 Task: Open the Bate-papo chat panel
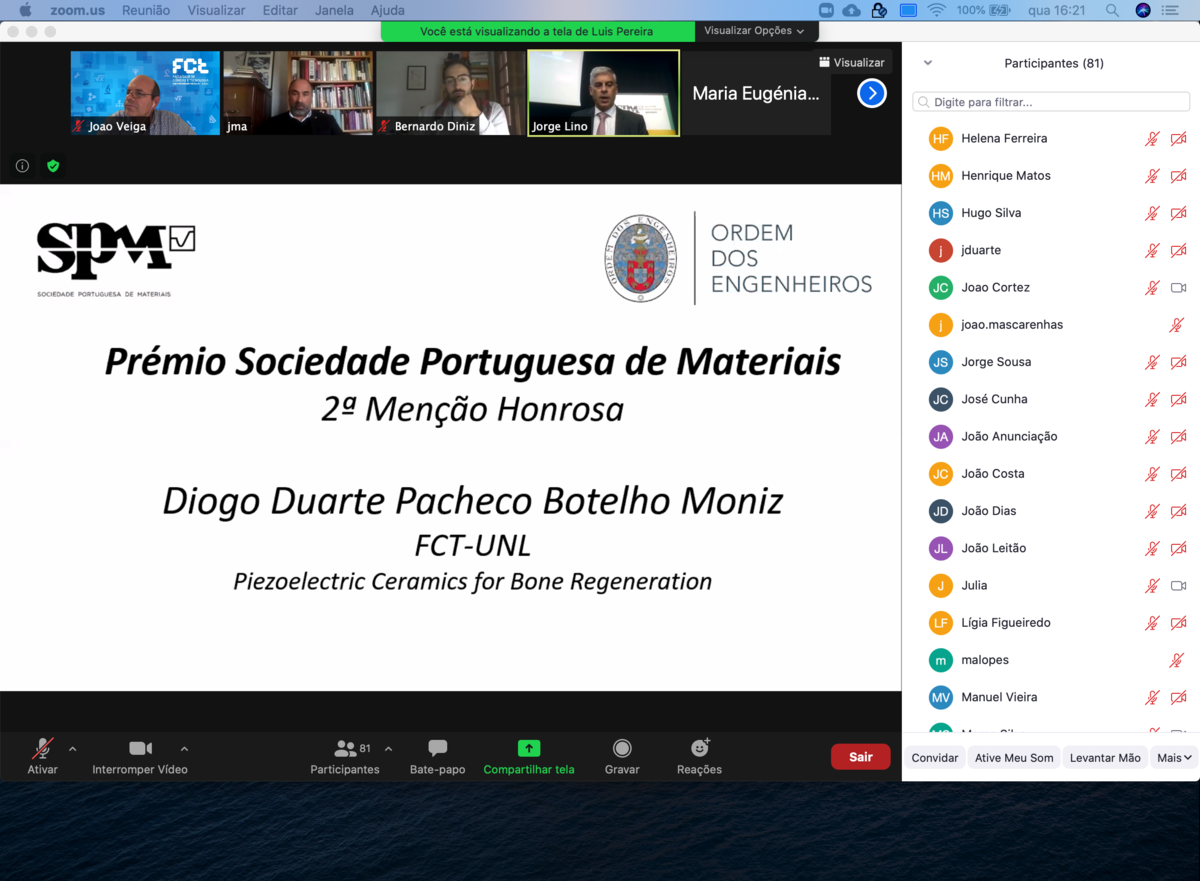click(x=437, y=757)
